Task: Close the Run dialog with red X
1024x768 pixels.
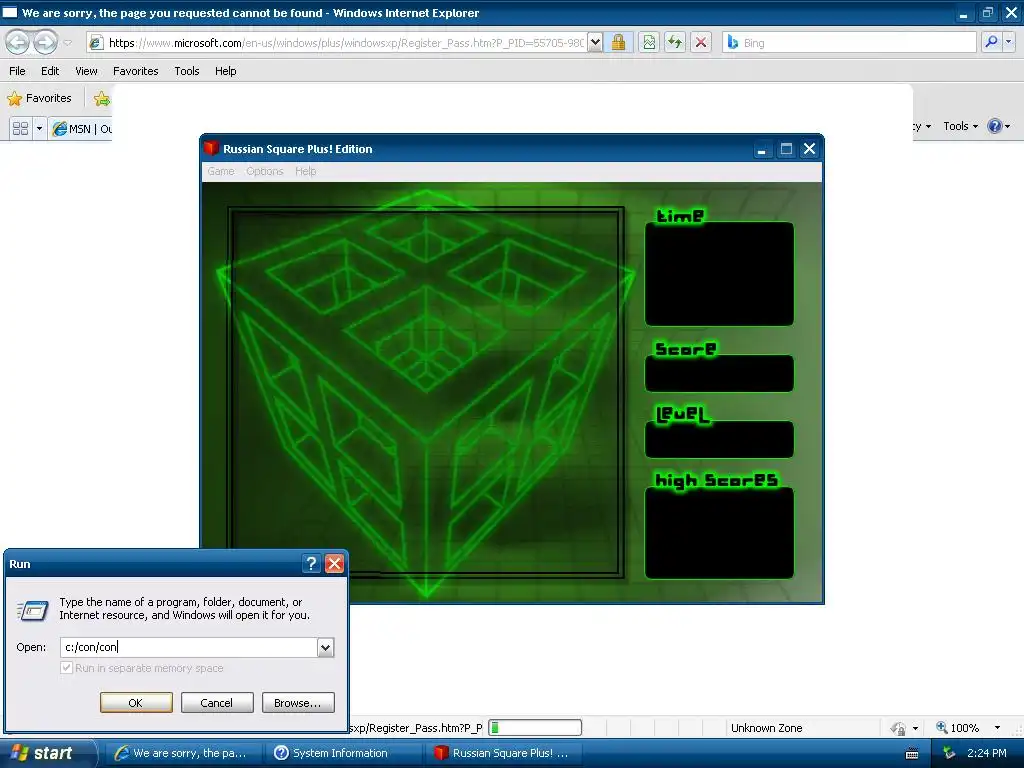Action: (334, 564)
